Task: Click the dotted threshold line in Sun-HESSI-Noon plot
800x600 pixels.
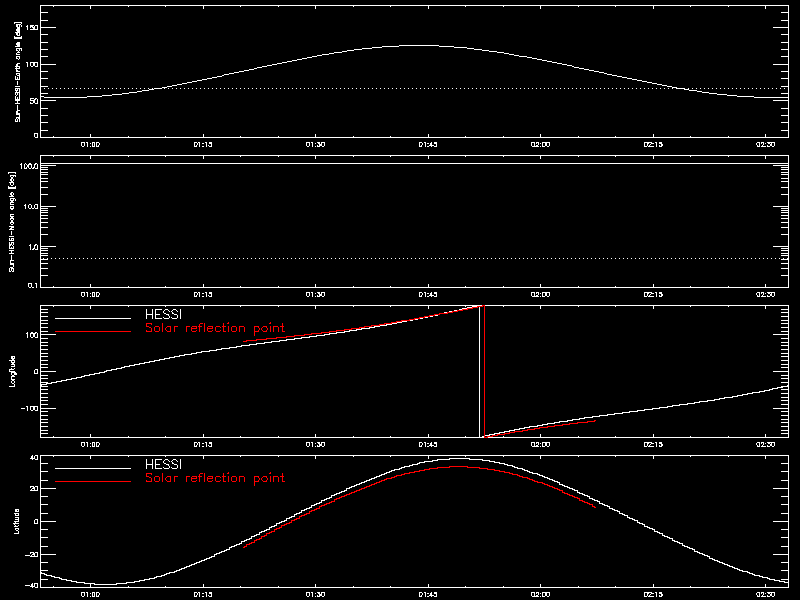Action: point(414,258)
